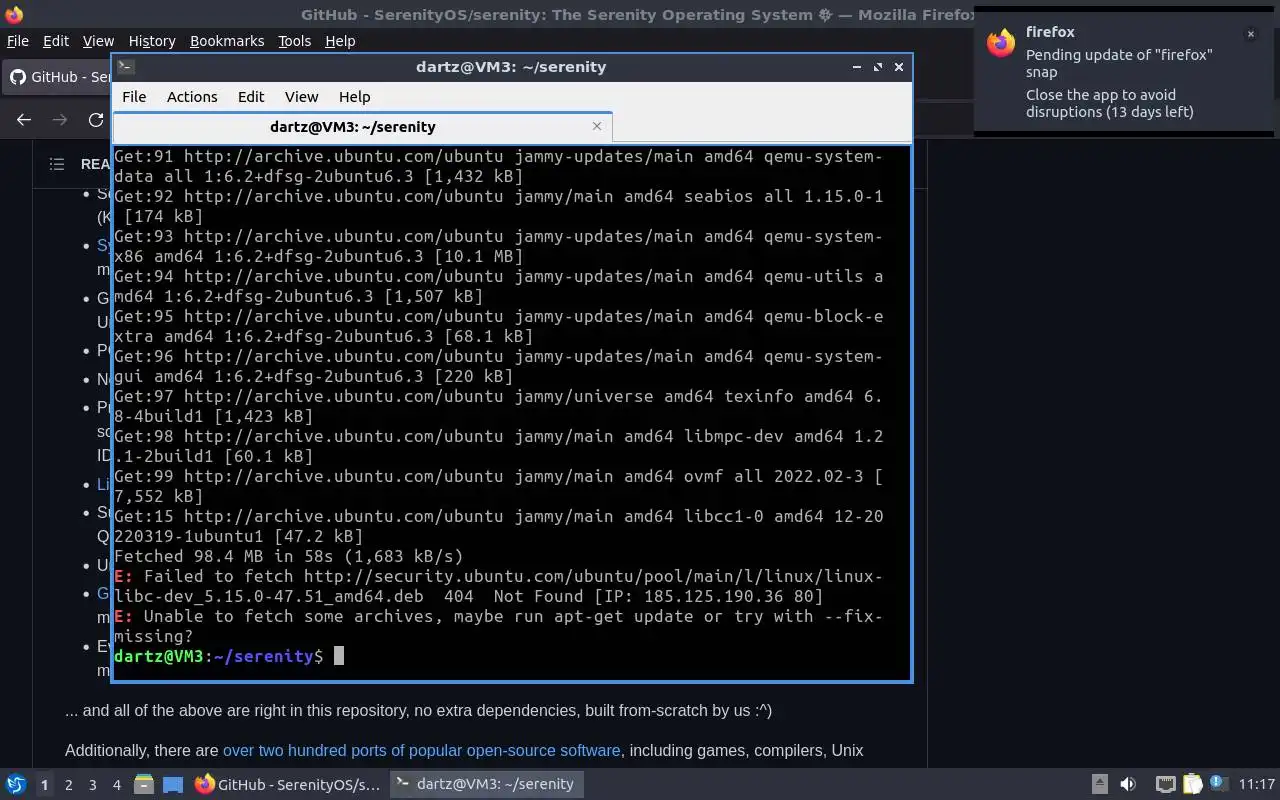Image resolution: width=1280 pixels, height=800 pixels.
Task: Reload the page in Firefox
Action: (96, 119)
